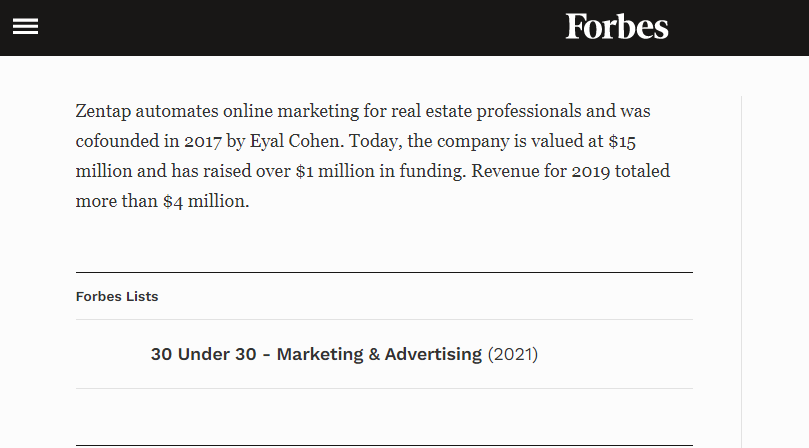Click the Forbes Lists section heading

(x=117, y=296)
